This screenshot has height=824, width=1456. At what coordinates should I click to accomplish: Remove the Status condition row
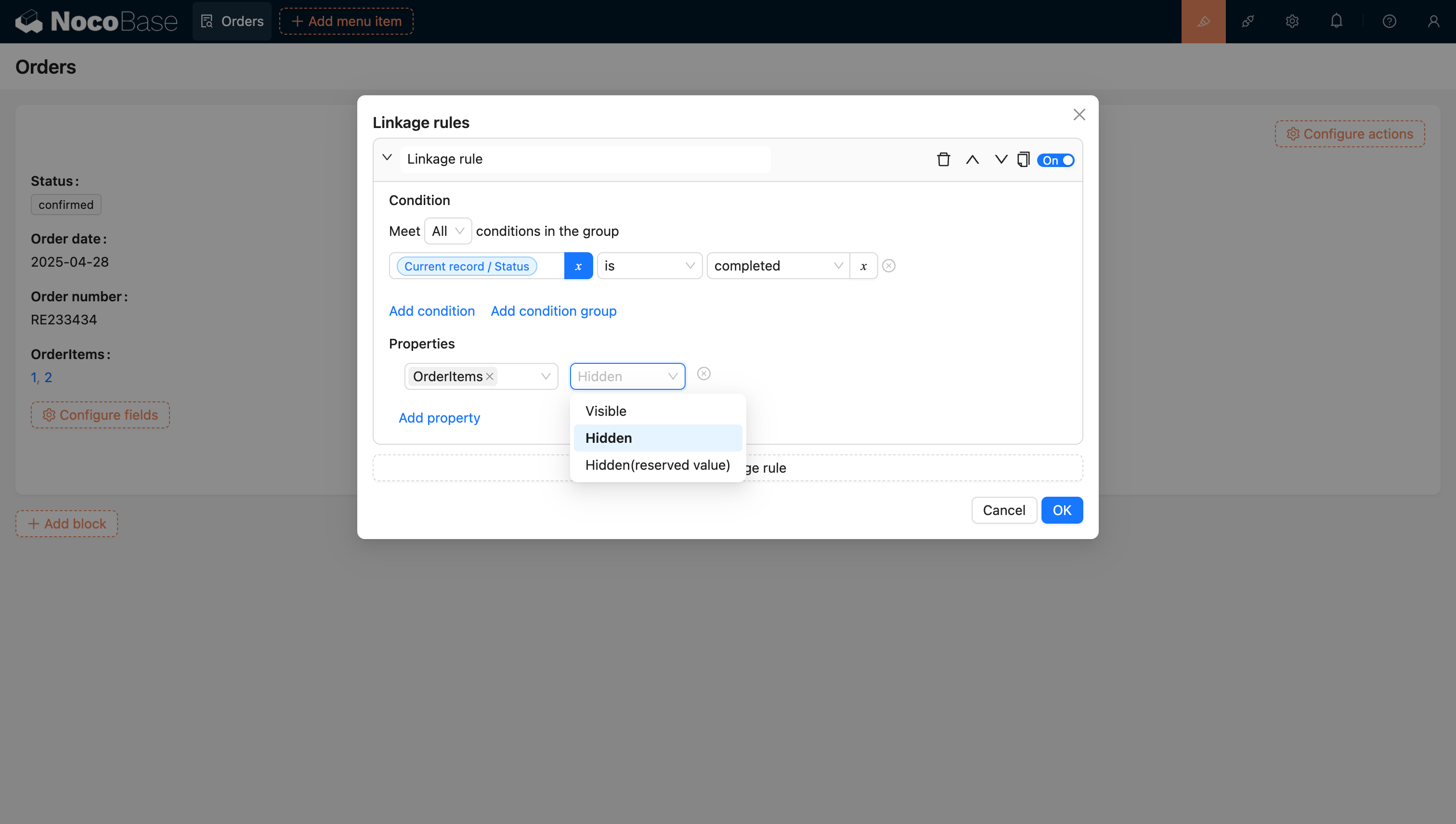point(889,266)
